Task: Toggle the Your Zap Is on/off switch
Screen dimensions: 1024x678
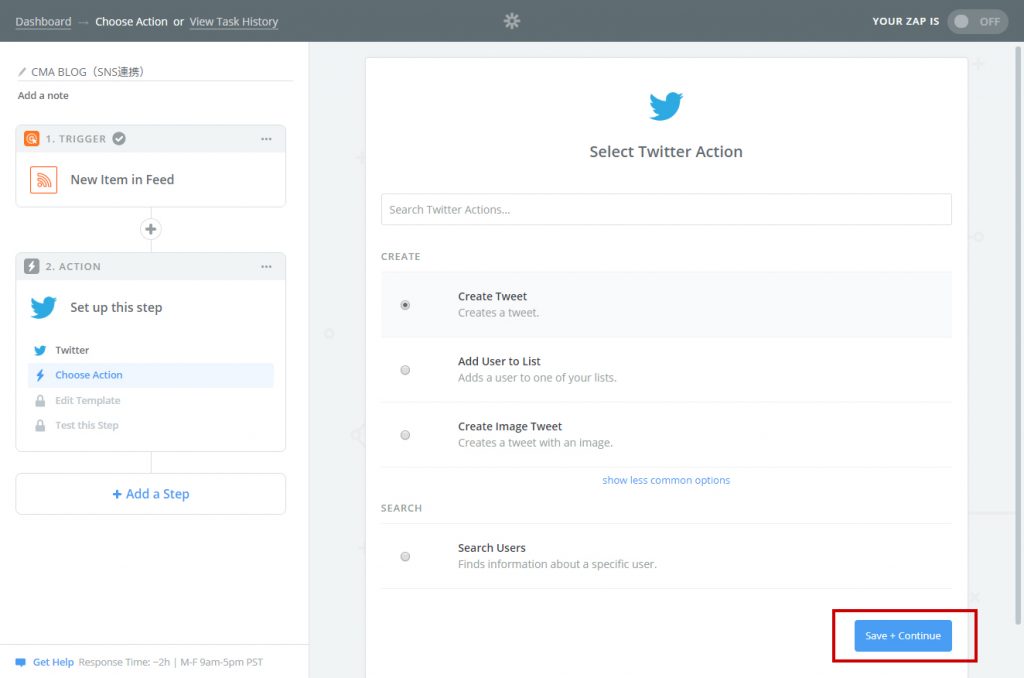Action: pos(976,21)
